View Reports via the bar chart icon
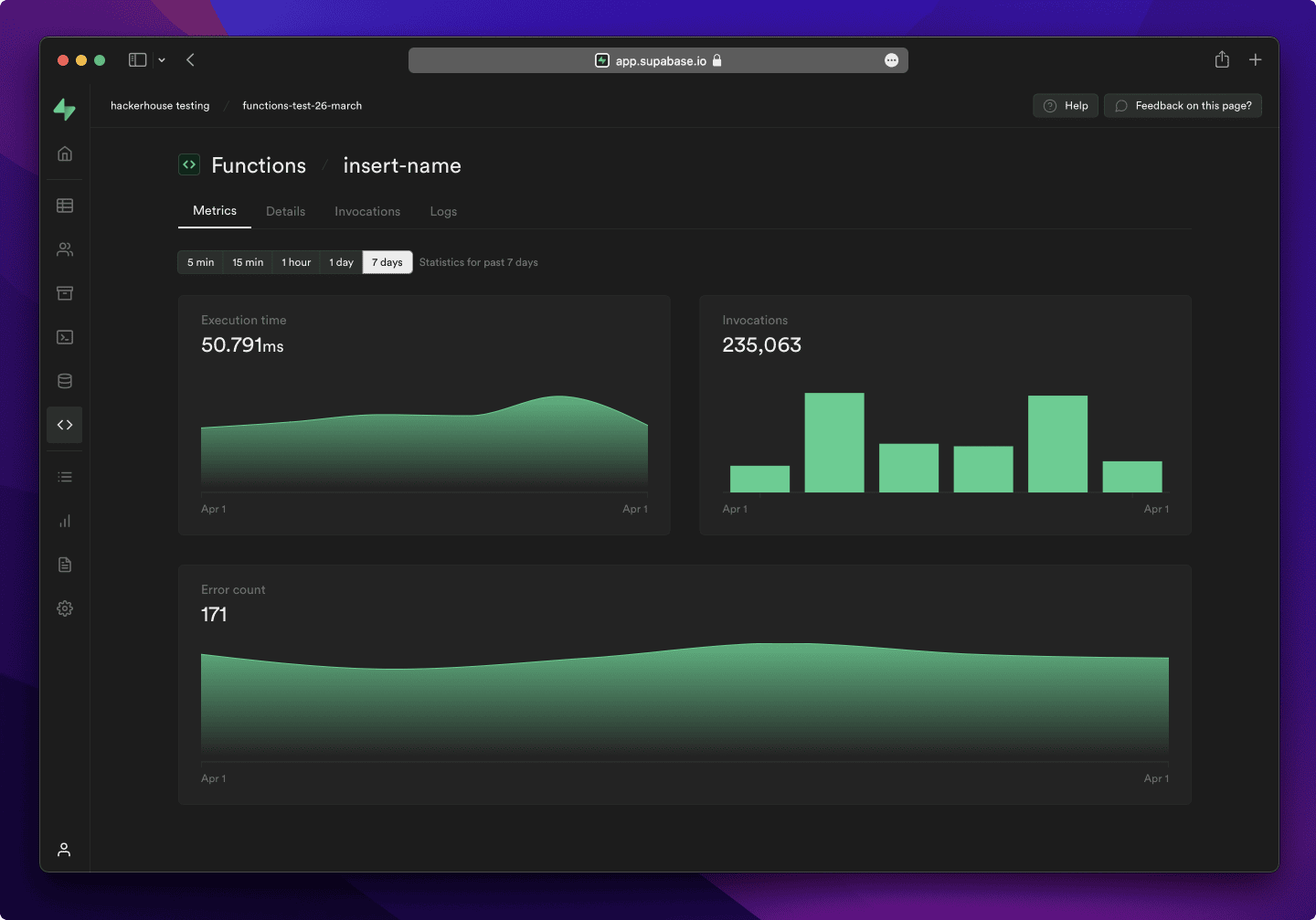This screenshot has width=1316, height=920. 64,520
